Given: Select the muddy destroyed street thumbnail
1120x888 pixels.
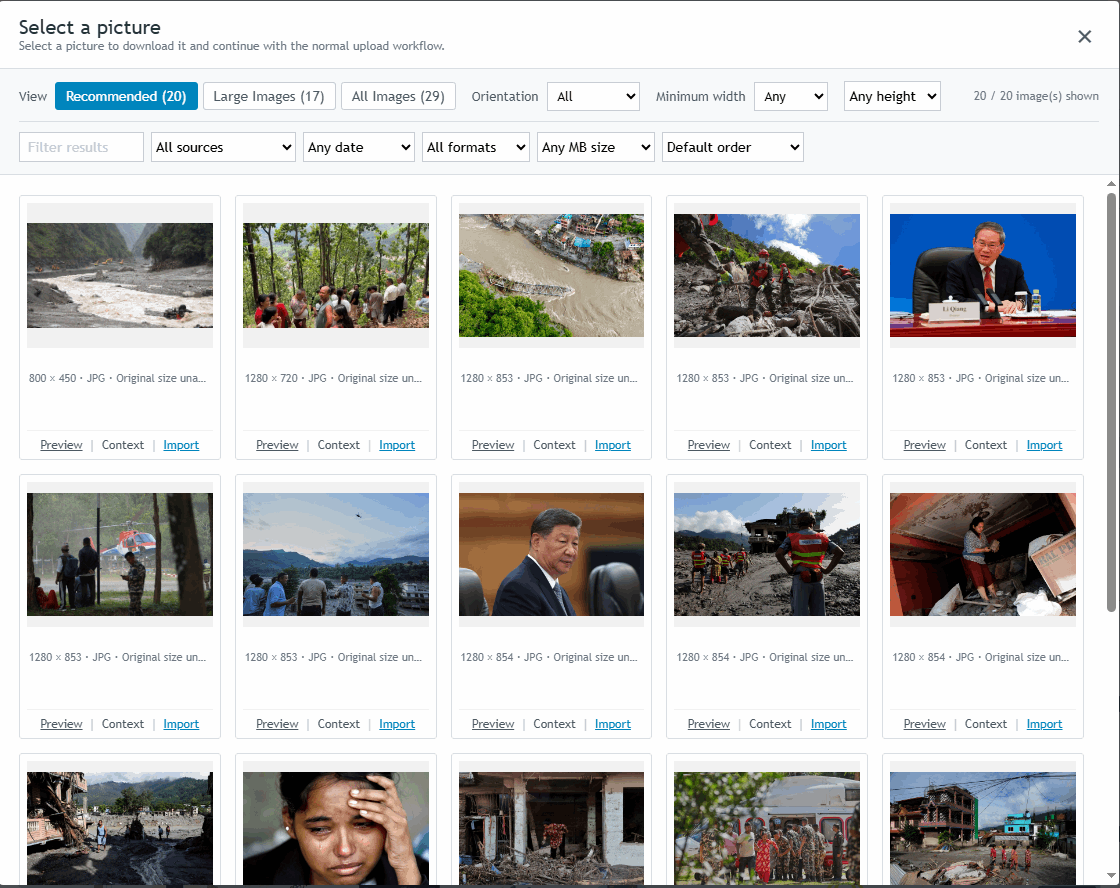Looking at the screenshot, I should click(x=120, y=829).
